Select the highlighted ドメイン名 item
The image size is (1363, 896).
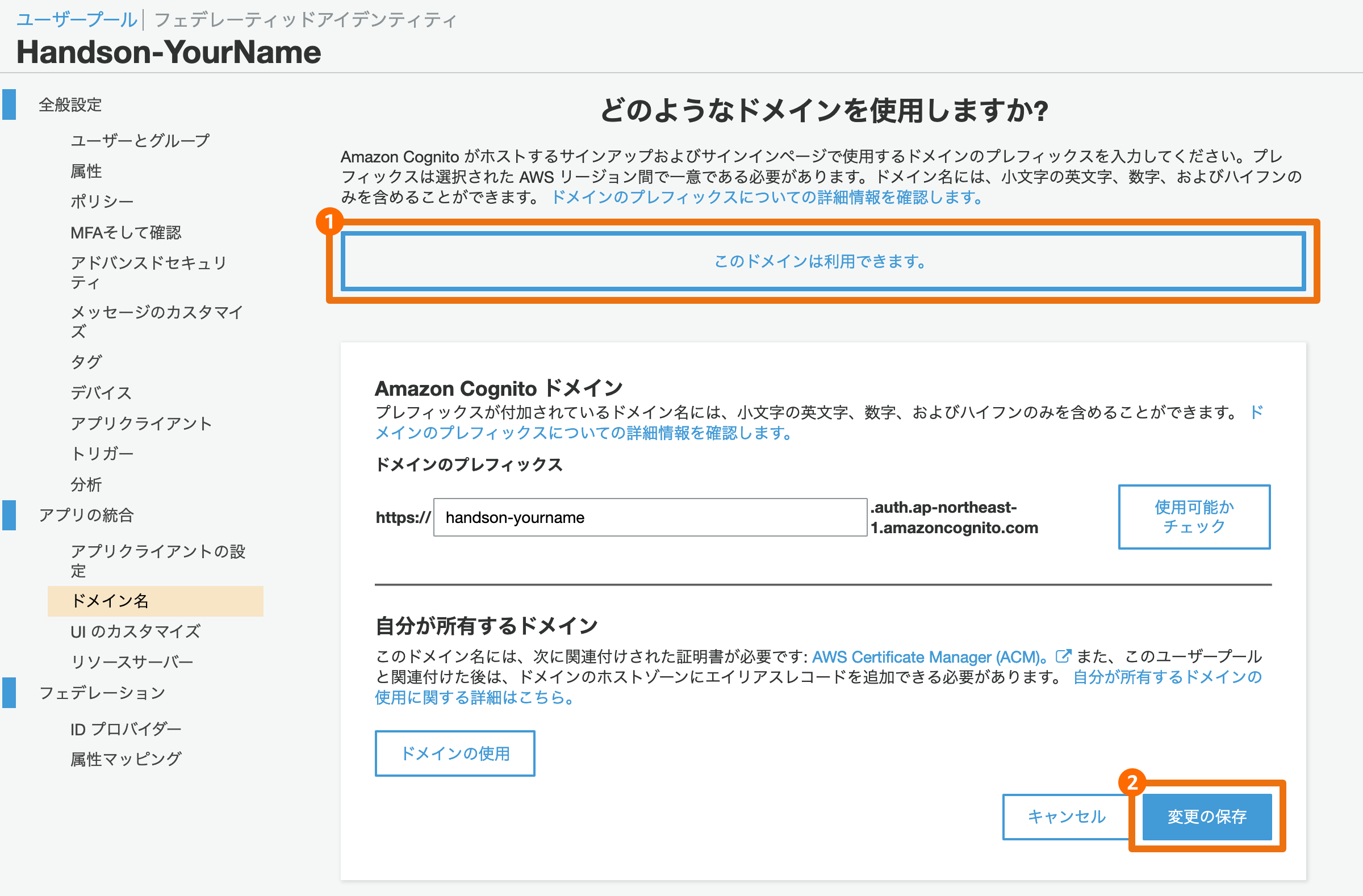[x=155, y=601]
